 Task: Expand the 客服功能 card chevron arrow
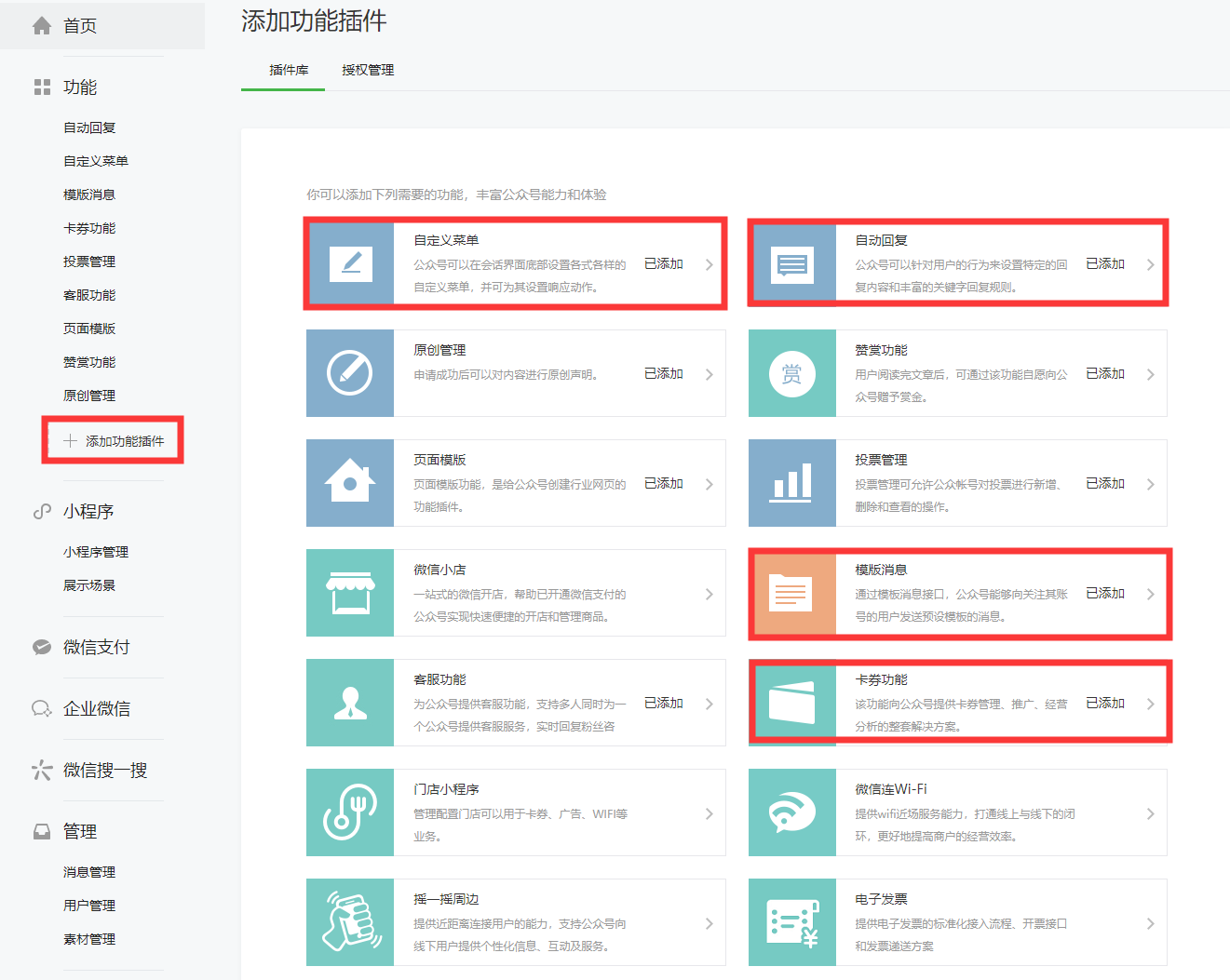tap(709, 704)
